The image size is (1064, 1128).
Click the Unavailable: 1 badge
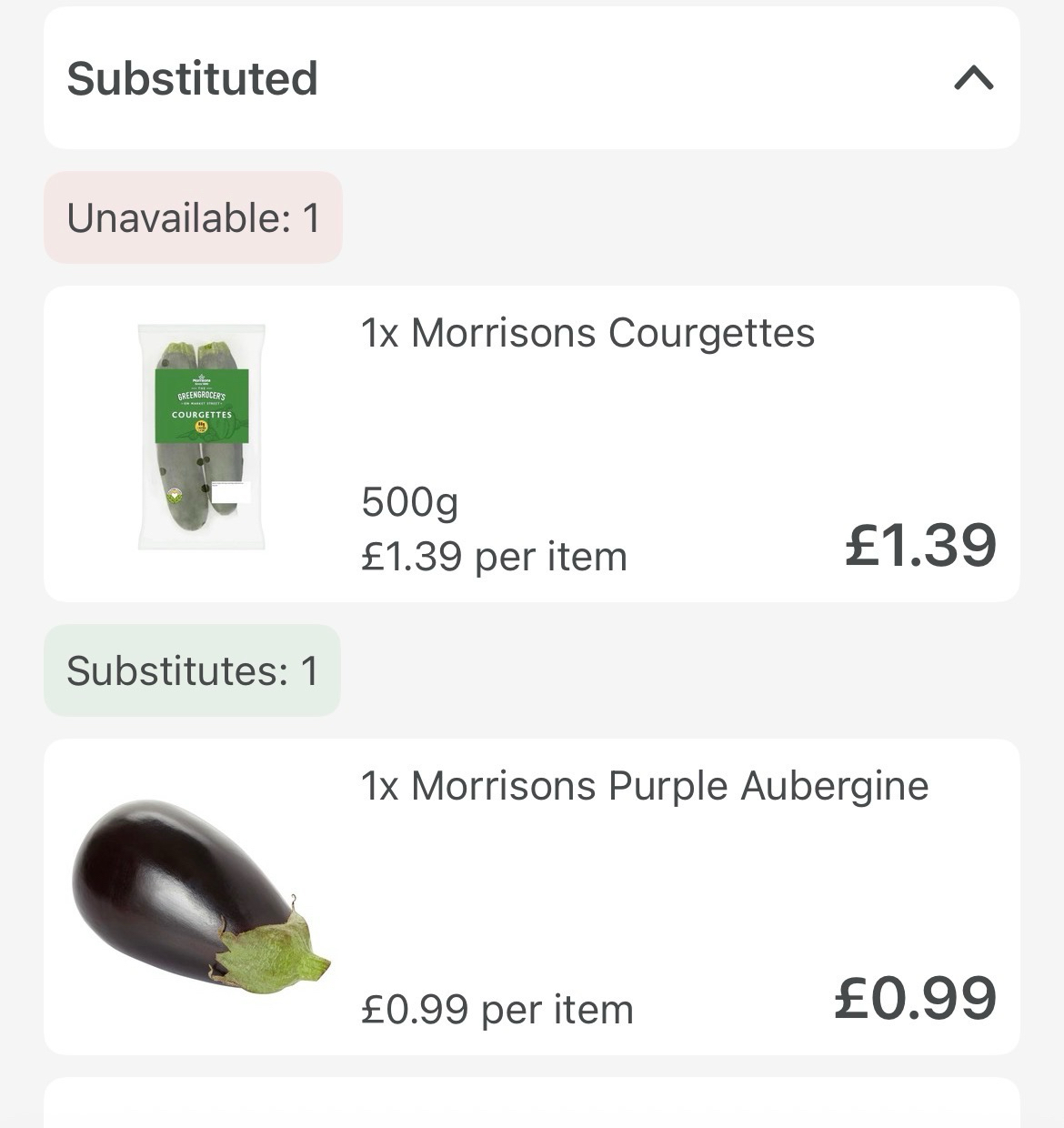point(193,218)
